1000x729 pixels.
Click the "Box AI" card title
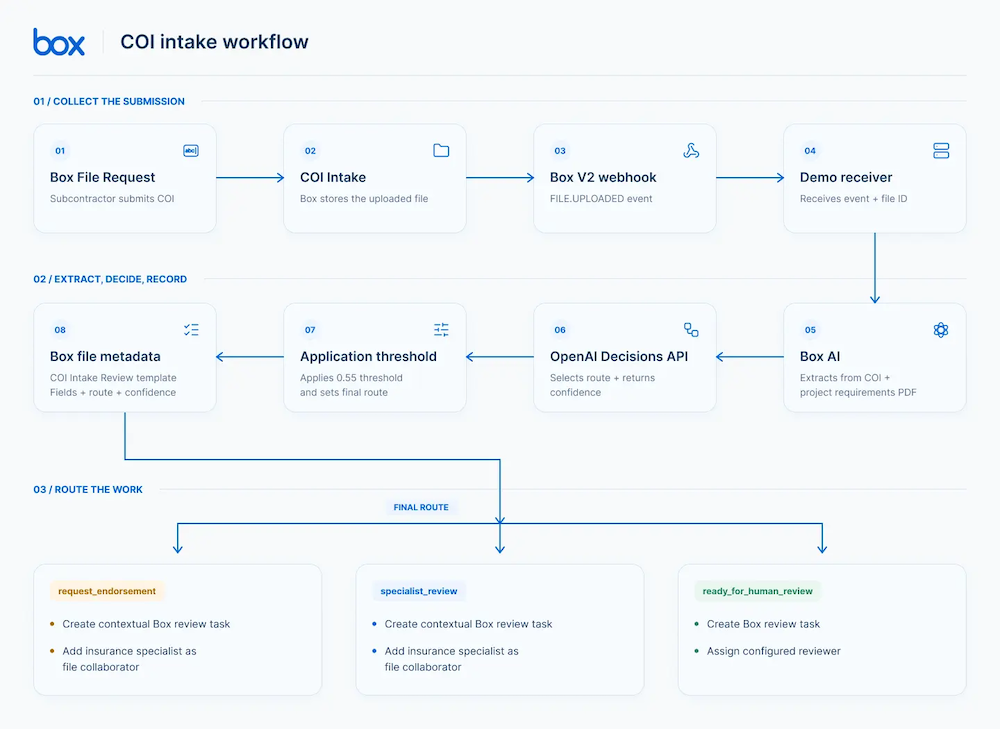(820, 357)
